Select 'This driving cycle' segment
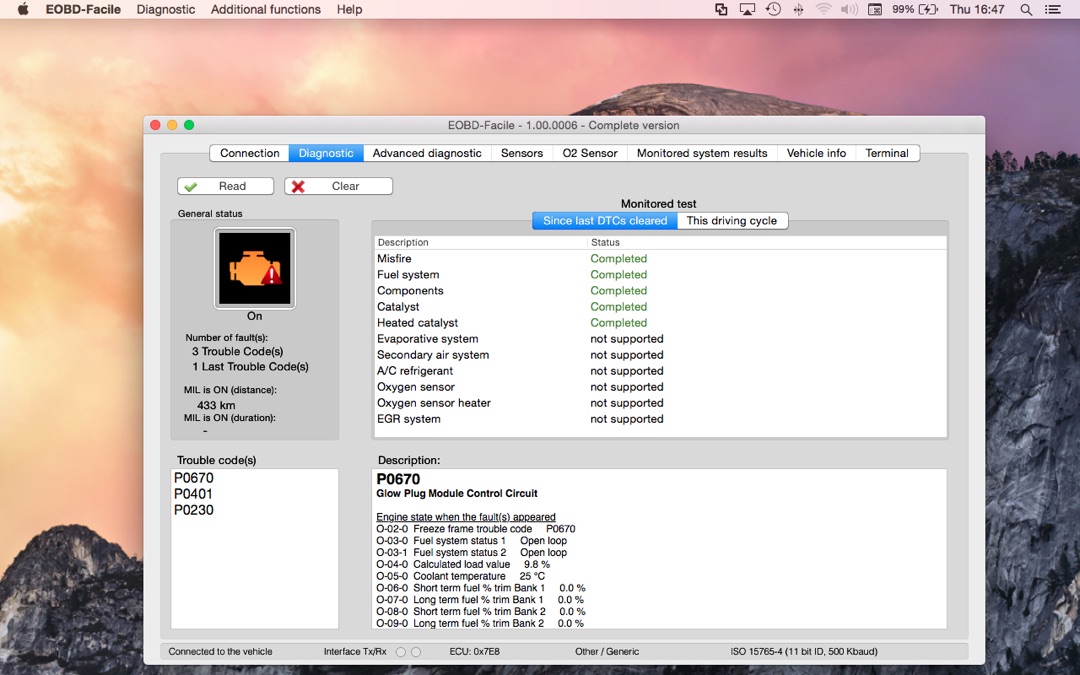 point(731,221)
